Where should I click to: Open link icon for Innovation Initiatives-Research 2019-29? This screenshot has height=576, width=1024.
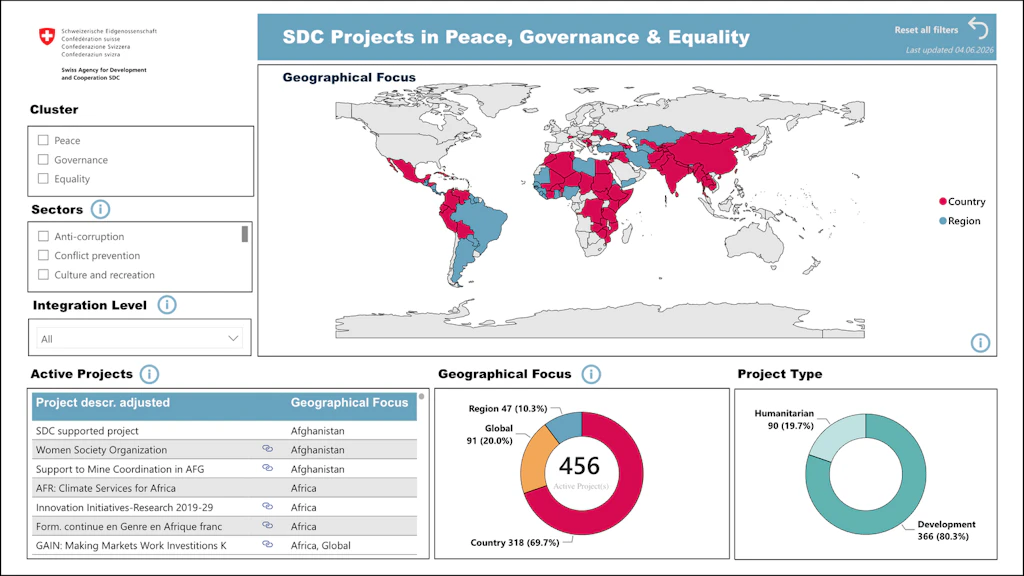click(268, 506)
